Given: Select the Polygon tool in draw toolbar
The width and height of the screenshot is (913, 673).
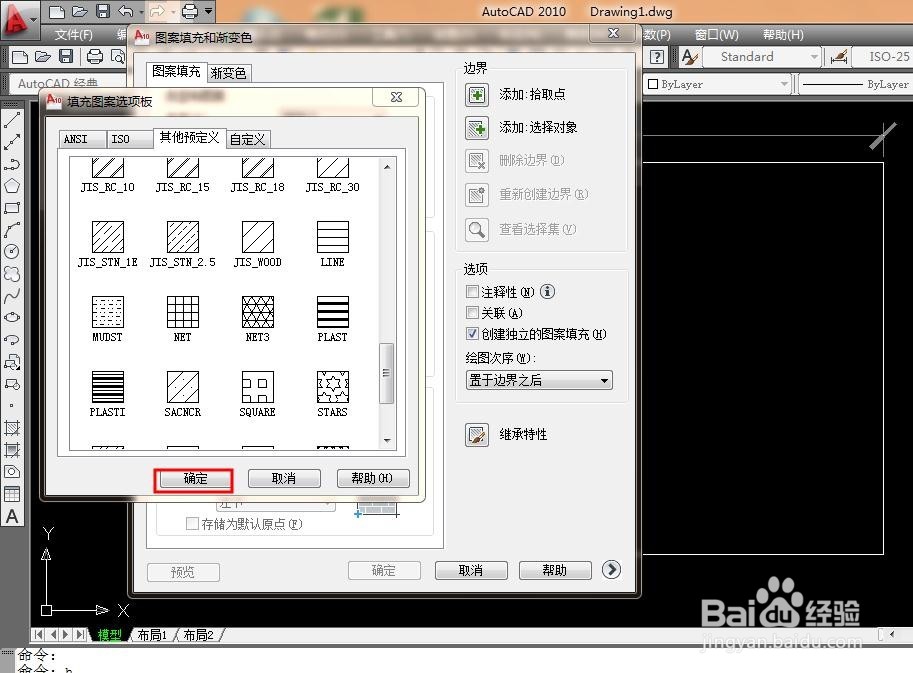Looking at the screenshot, I should [x=12, y=186].
